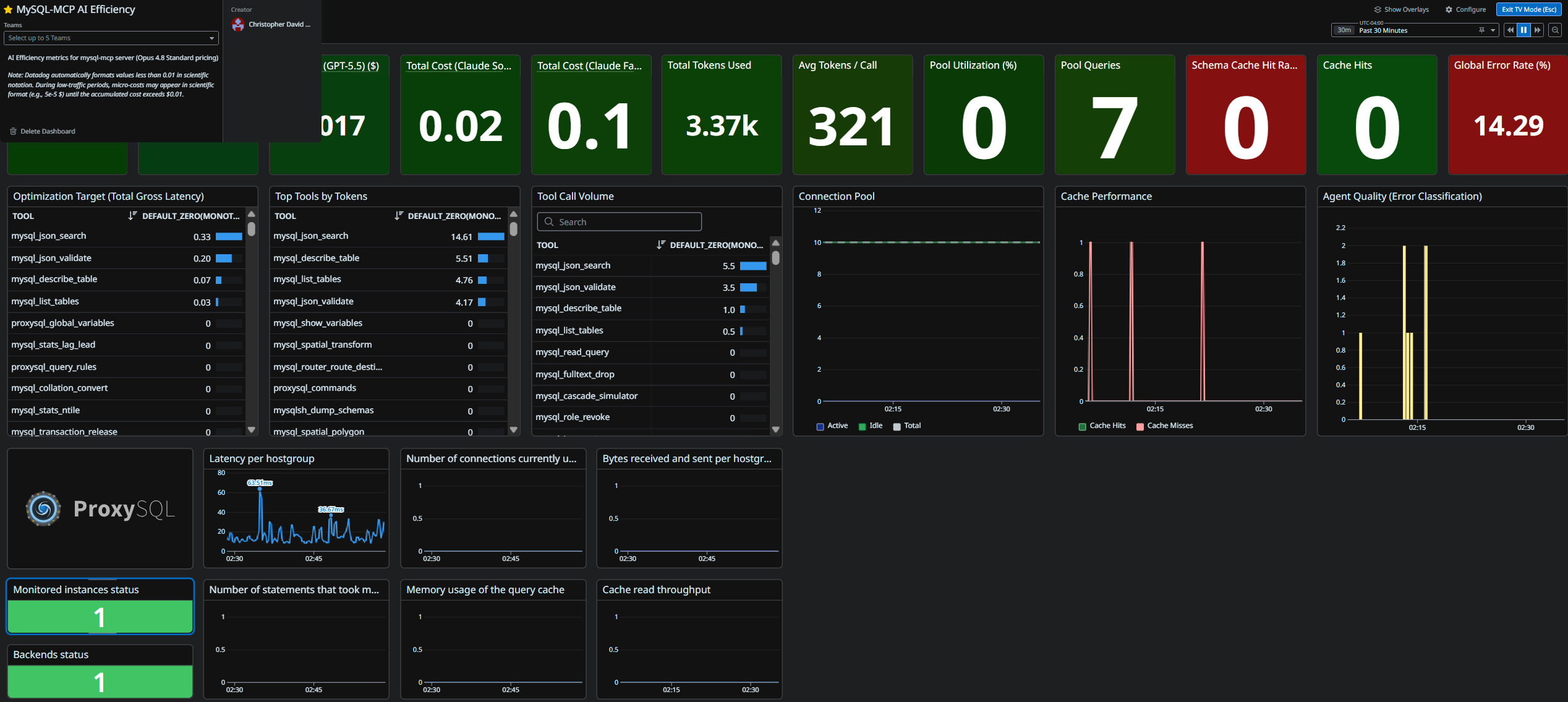Screen dimensions: 1568x702
Task: Click the sort icon in the Optimization Target table
Action: tap(132, 216)
